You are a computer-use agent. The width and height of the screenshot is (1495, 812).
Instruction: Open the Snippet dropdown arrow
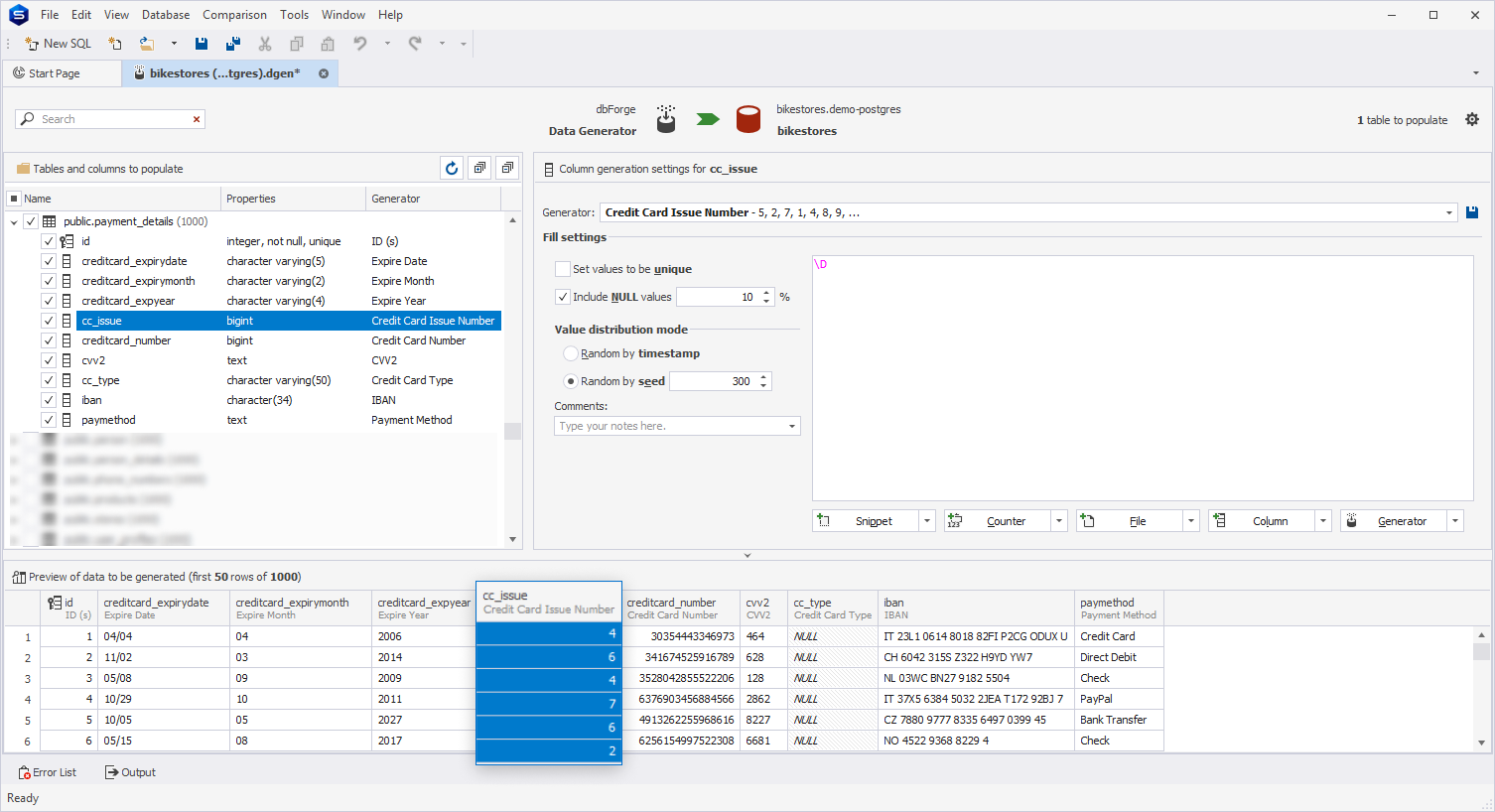pos(927,521)
